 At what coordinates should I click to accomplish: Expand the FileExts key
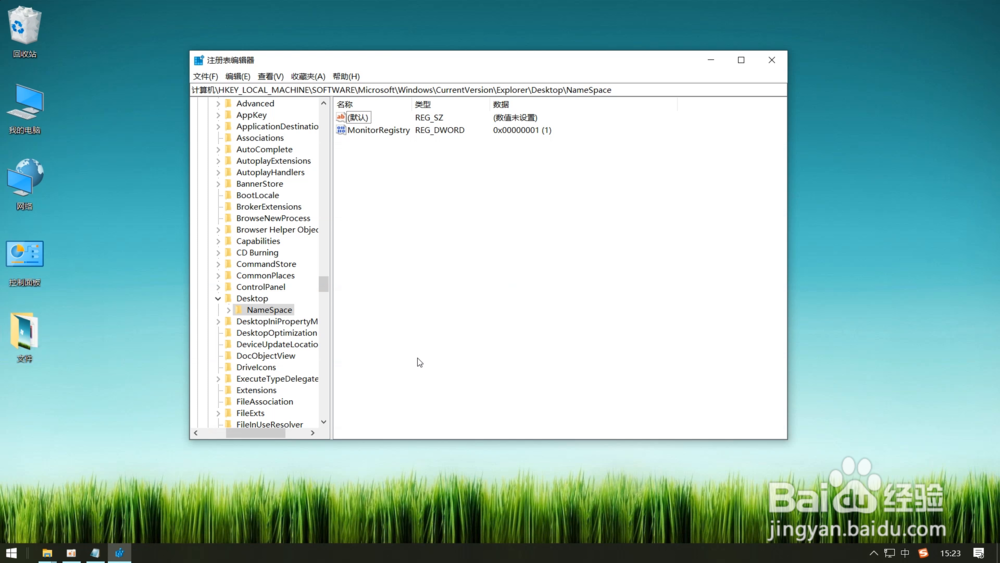click(218, 413)
